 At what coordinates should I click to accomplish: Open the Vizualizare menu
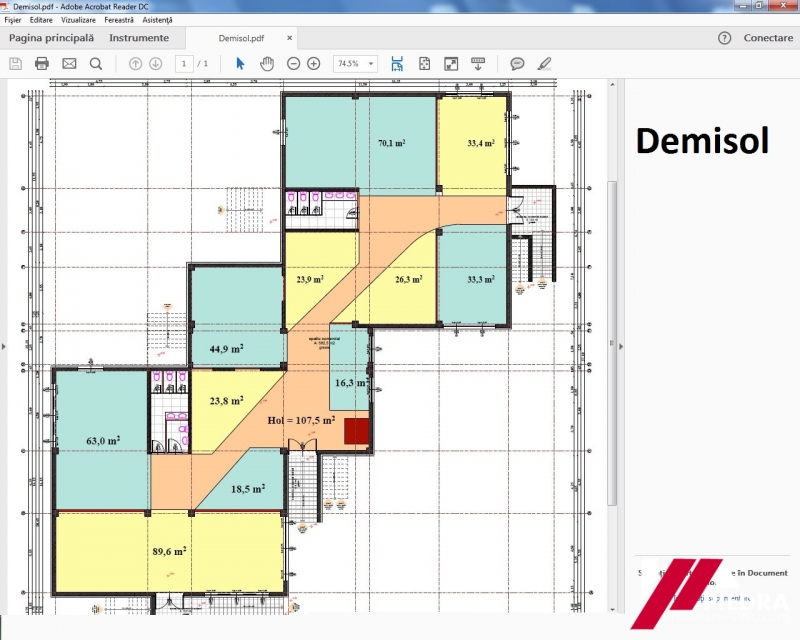(78, 20)
